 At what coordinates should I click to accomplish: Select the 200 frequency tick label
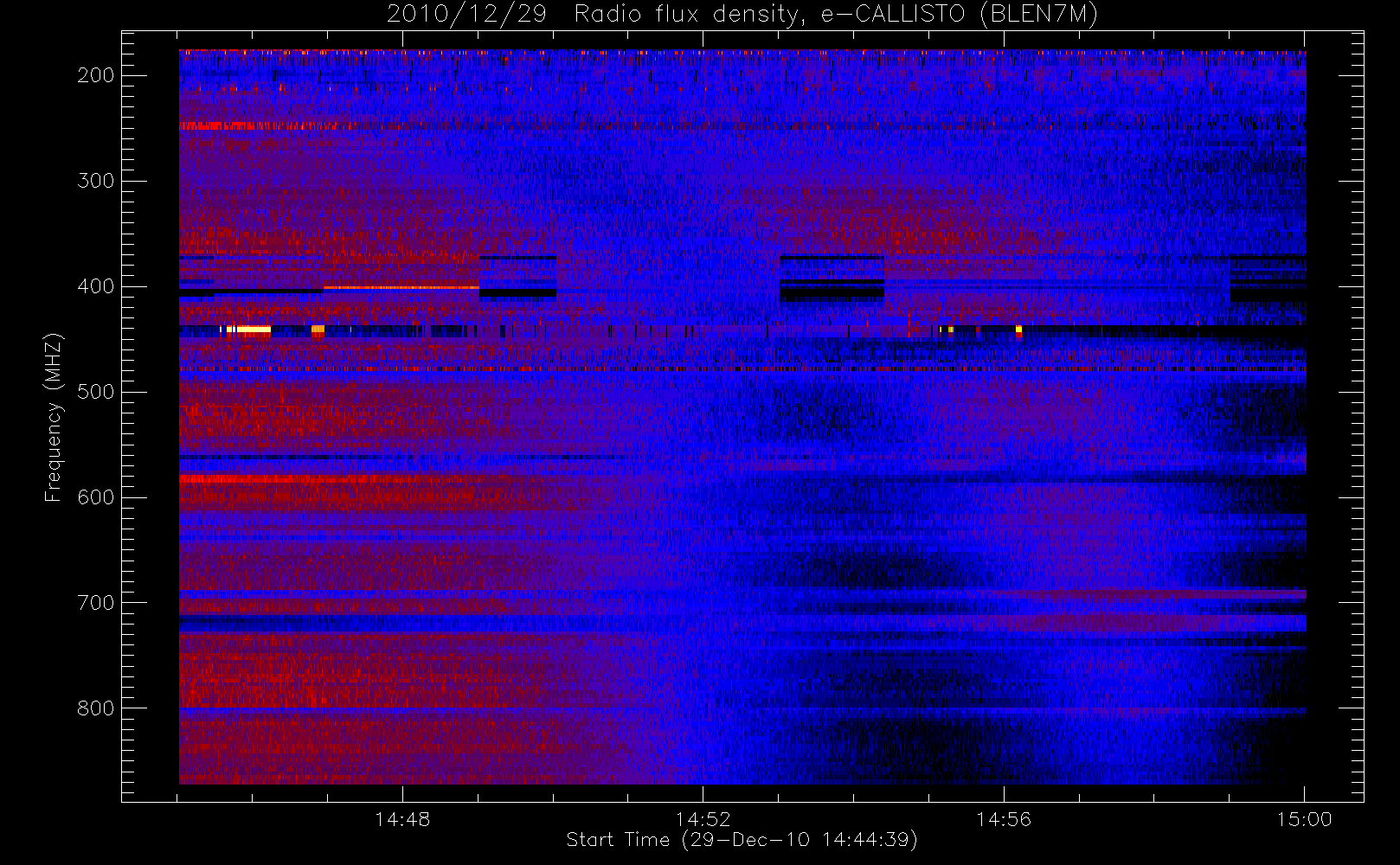pos(96,75)
